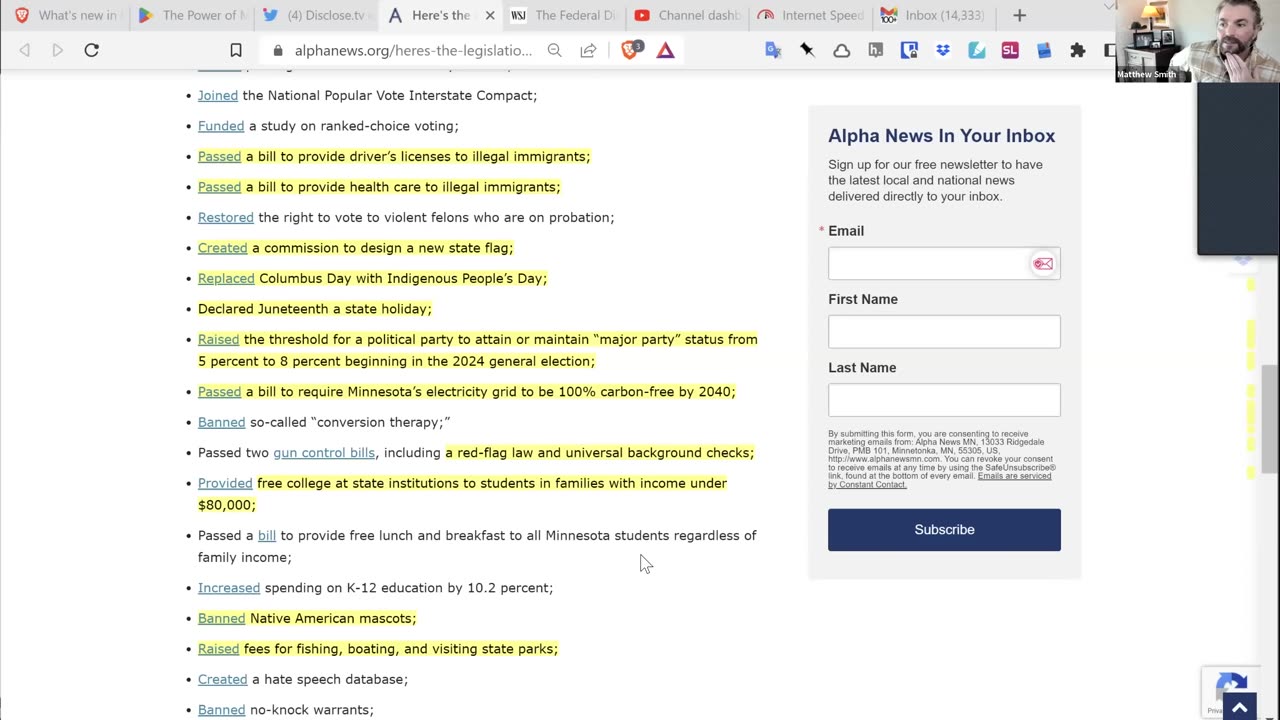Go back using the browser back arrow
The width and height of the screenshot is (1280, 720).
tap(25, 50)
